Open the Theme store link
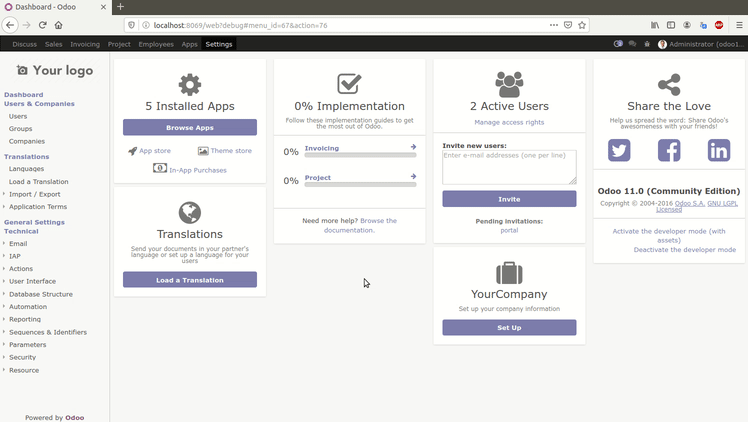The width and height of the screenshot is (748, 422). (225, 151)
